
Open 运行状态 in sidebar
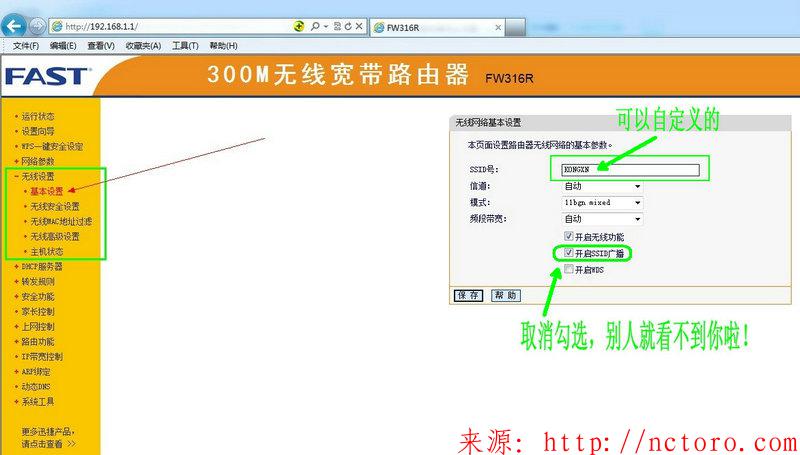coord(38,116)
